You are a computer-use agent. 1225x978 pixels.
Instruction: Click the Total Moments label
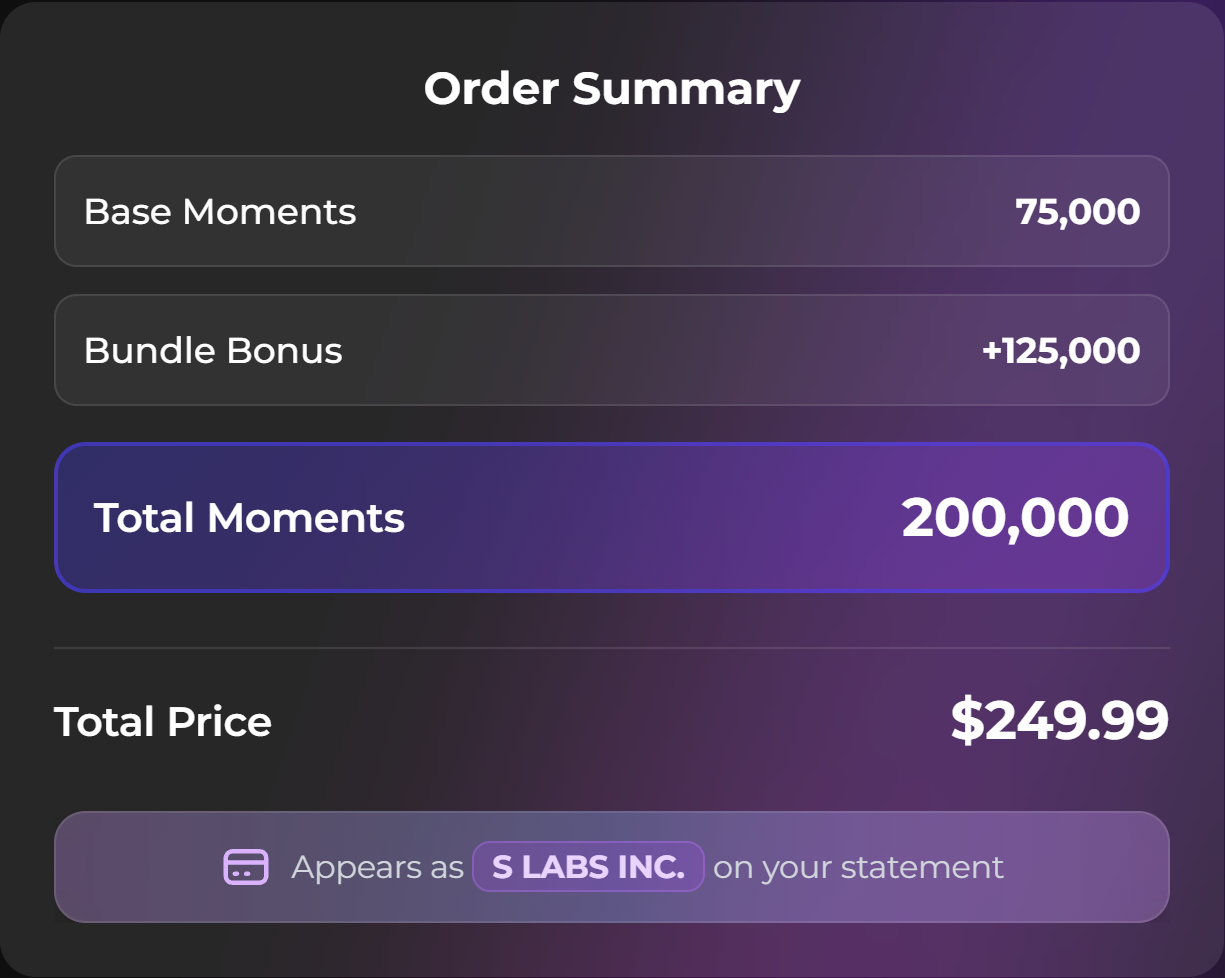pyautogui.click(x=249, y=518)
